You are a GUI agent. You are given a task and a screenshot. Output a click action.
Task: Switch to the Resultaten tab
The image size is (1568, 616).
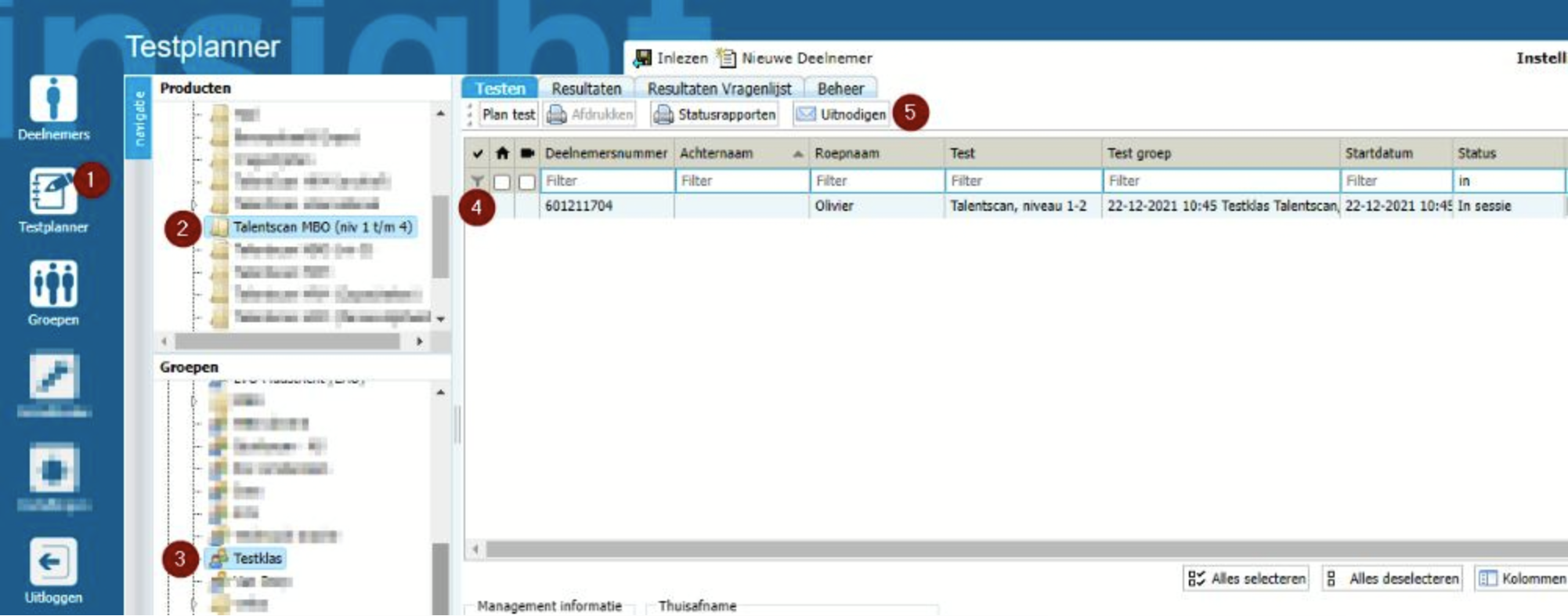coord(586,89)
